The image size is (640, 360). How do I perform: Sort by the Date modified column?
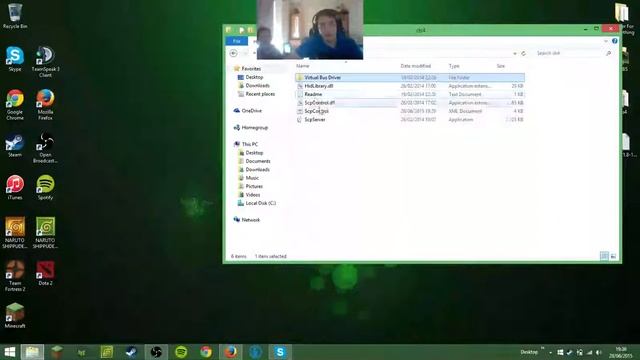[x=416, y=66]
